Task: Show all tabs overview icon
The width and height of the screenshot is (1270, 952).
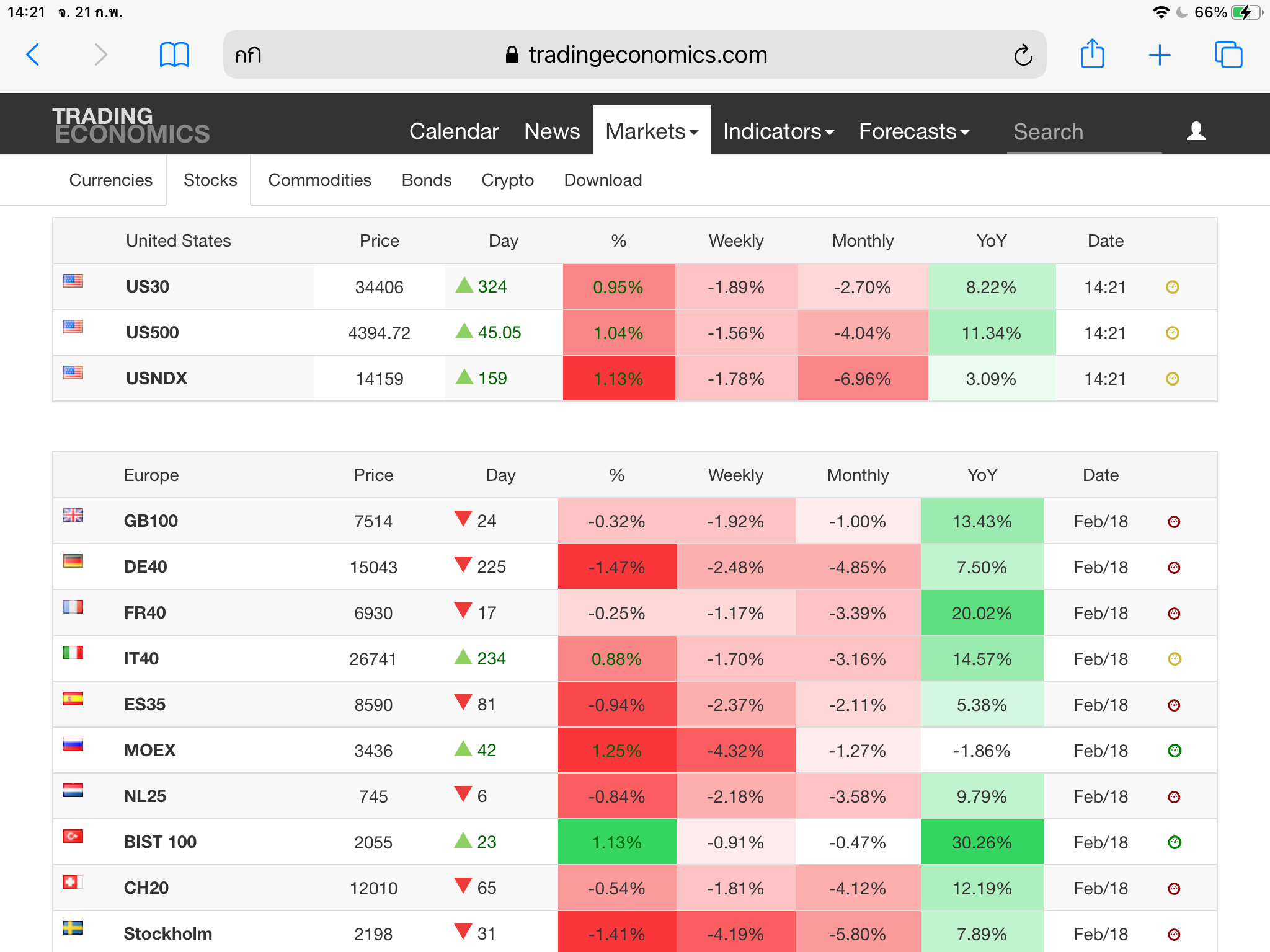Action: pyautogui.click(x=1228, y=55)
